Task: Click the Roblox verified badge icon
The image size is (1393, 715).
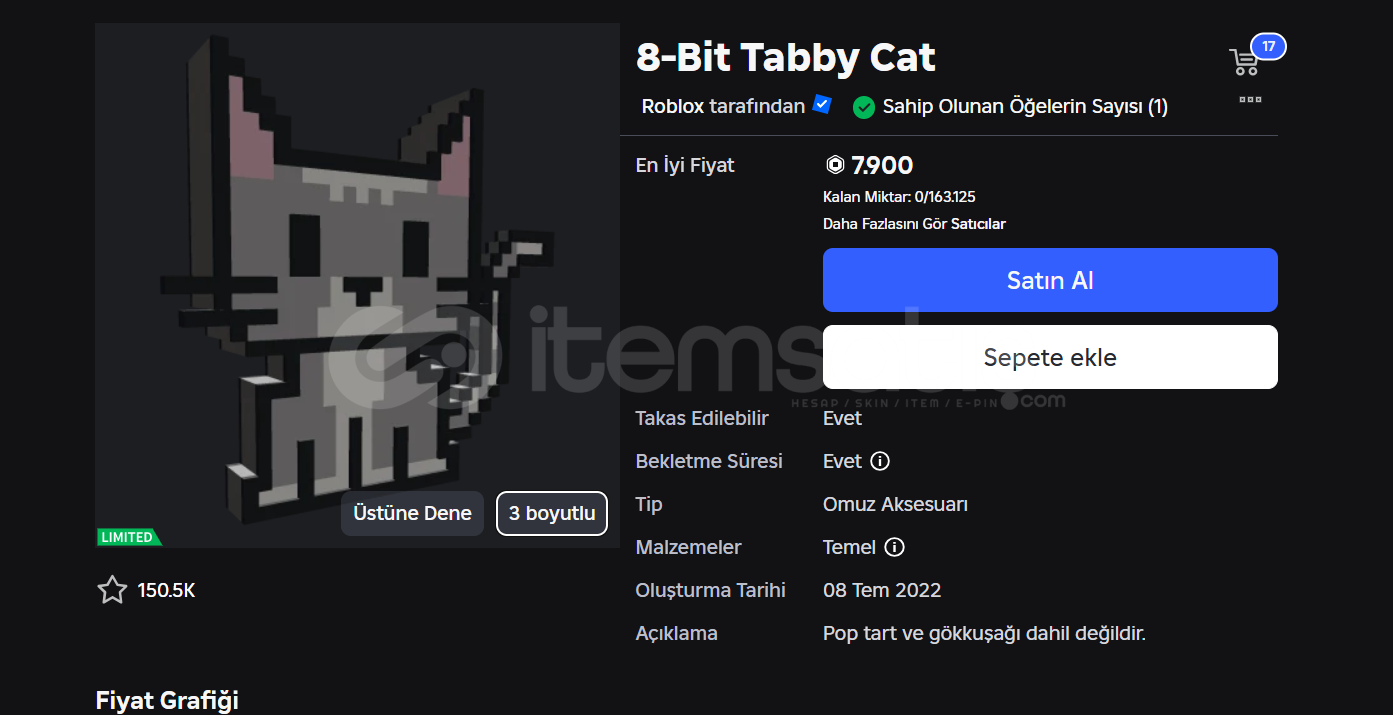Action: click(x=822, y=104)
